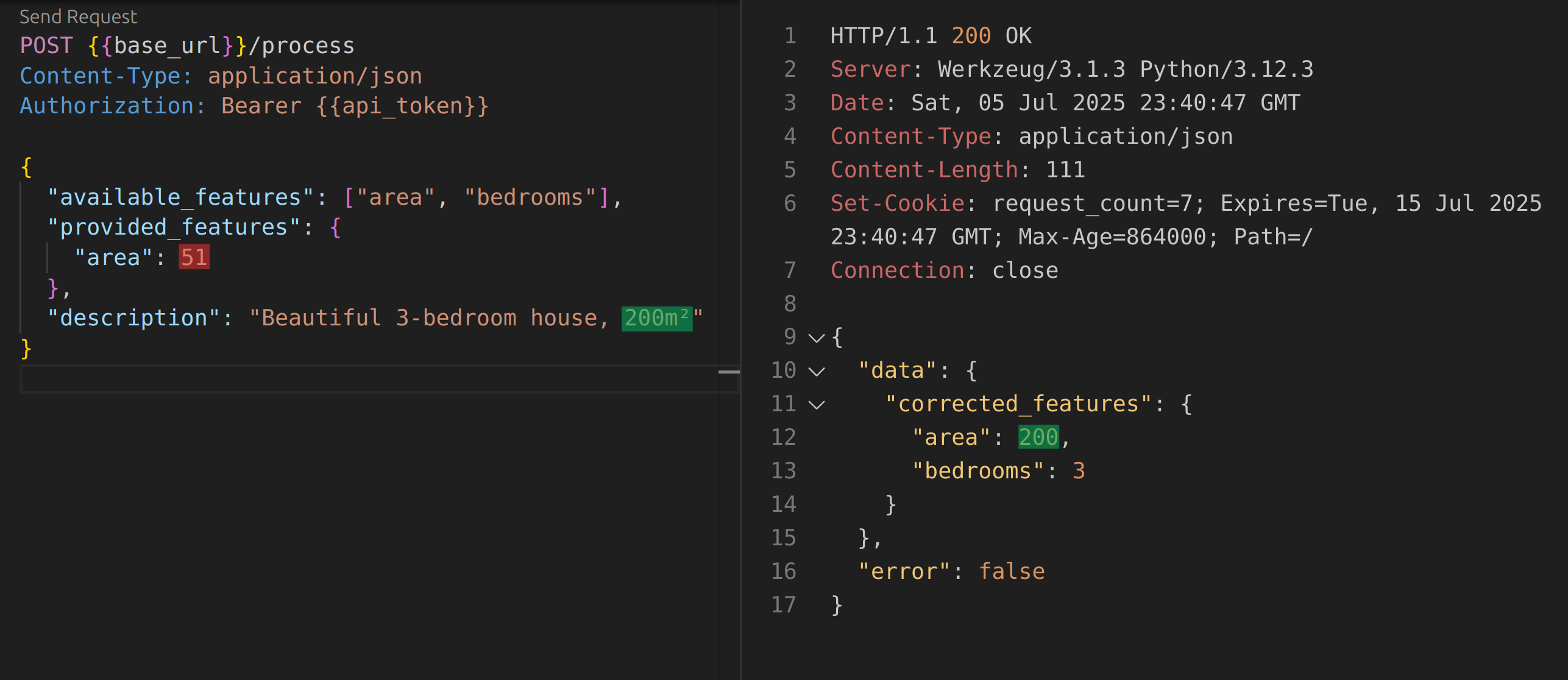Click the closing yellow brace of request body
Image resolution: width=1568 pixels, height=680 pixels.
26,349
